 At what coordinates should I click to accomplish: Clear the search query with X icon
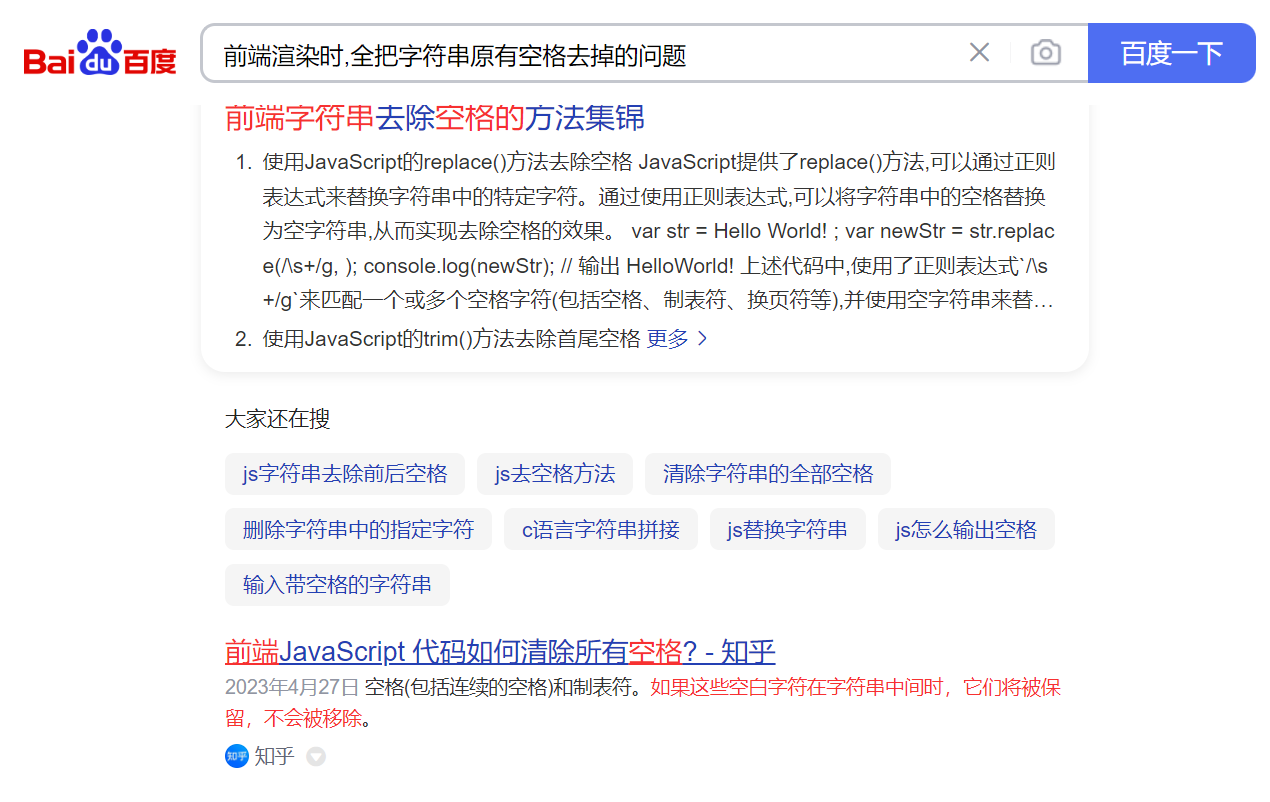(979, 53)
